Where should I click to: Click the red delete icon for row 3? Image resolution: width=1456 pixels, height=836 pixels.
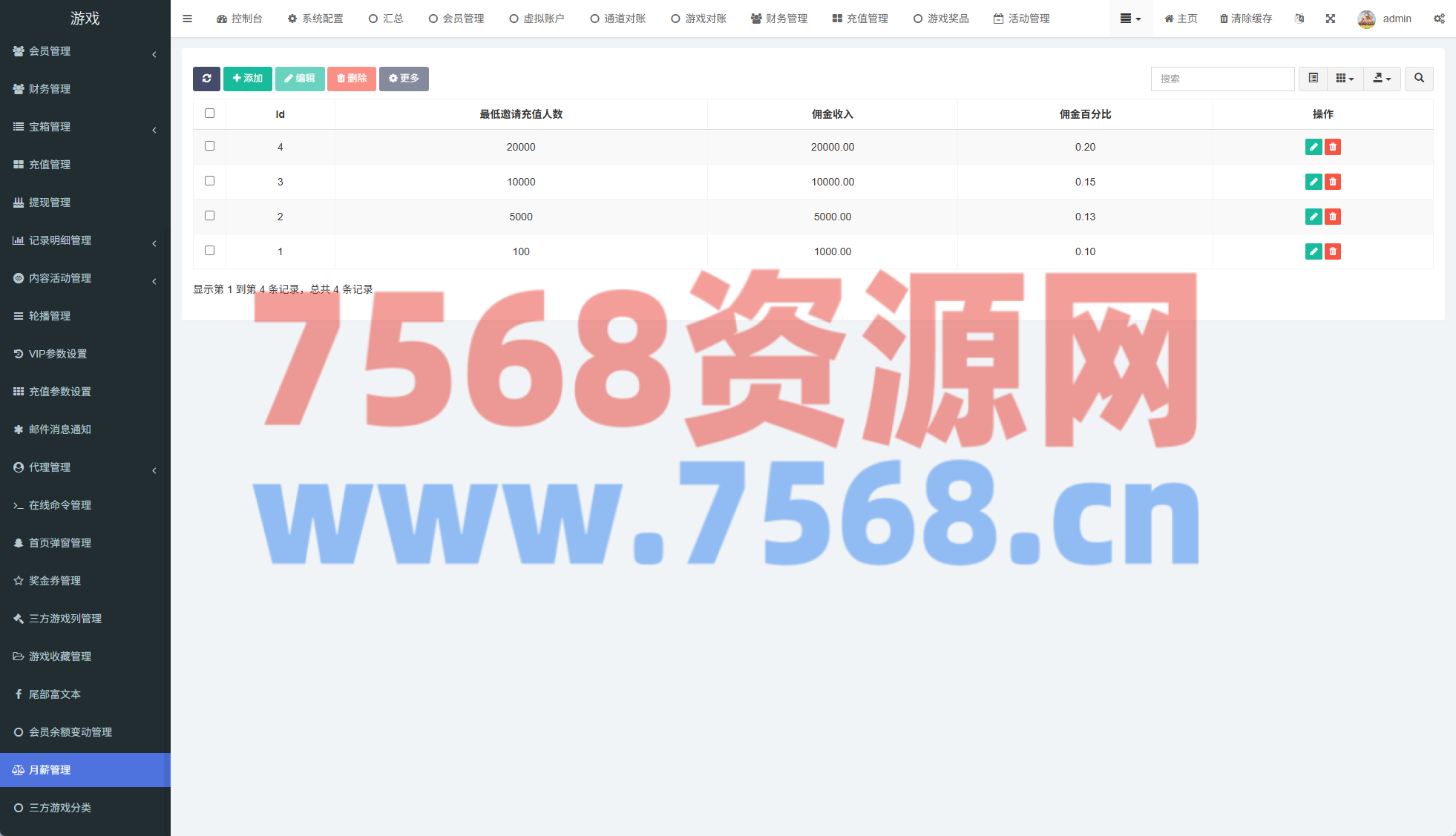1333,182
